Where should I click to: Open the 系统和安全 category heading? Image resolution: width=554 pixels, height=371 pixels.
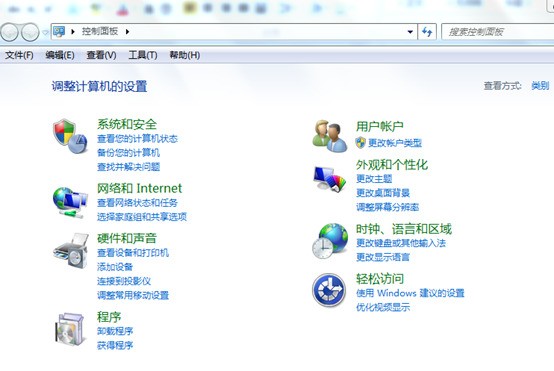[x=127, y=124]
